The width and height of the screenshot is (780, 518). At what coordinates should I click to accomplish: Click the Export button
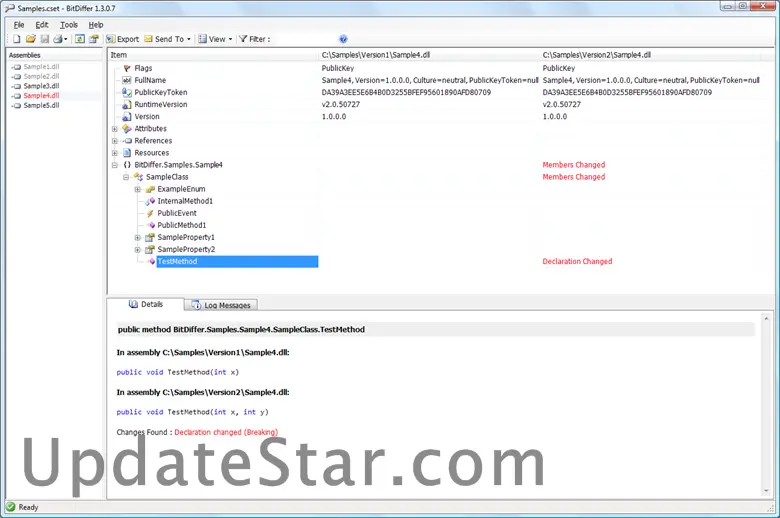(x=122, y=39)
